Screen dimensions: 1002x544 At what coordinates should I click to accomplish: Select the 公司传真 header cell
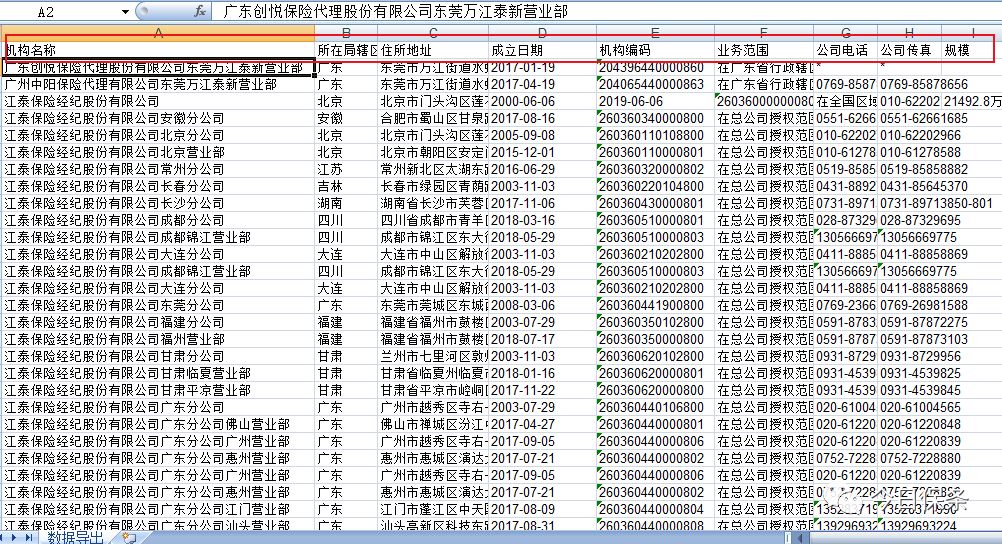[909, 51]
